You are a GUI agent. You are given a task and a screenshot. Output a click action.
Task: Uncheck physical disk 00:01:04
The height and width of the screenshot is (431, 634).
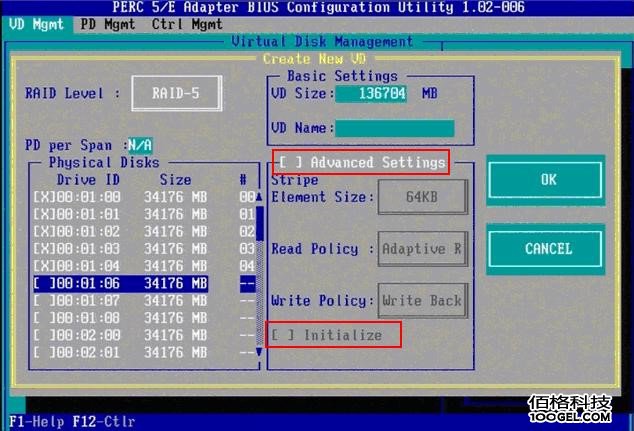[44, 266]
